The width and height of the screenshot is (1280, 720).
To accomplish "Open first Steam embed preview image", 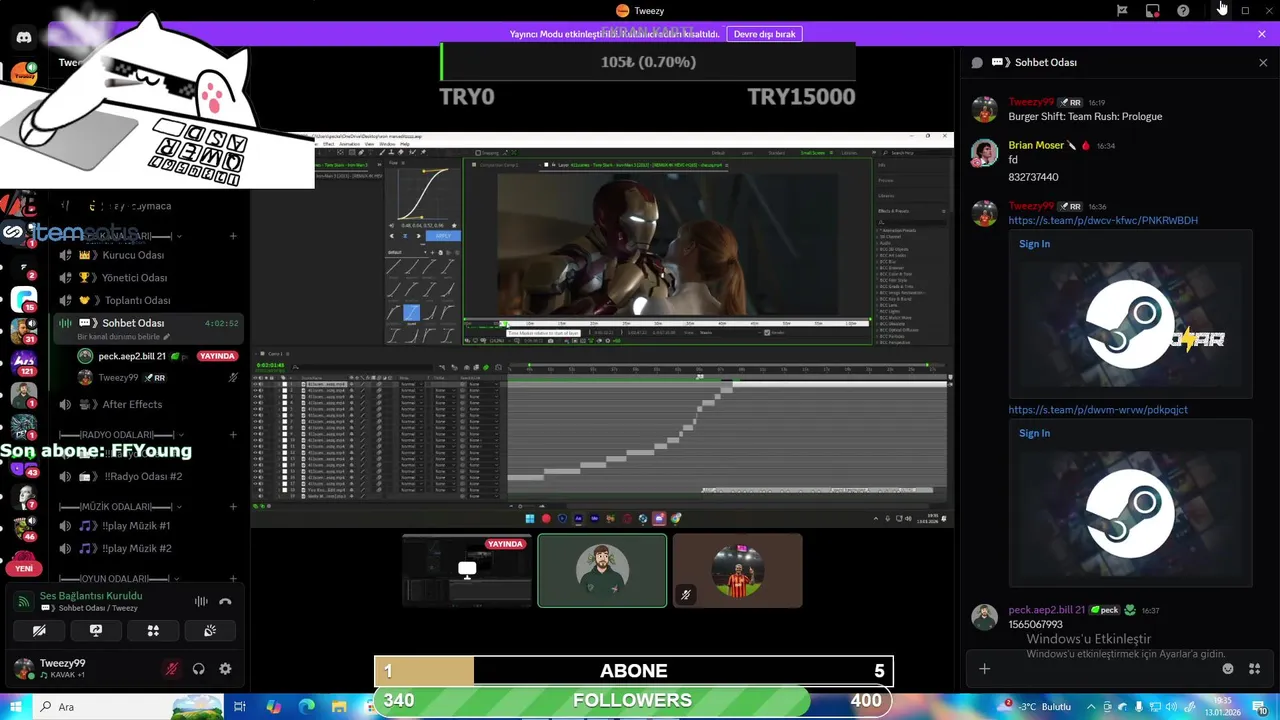I will tap(1130, 325).
